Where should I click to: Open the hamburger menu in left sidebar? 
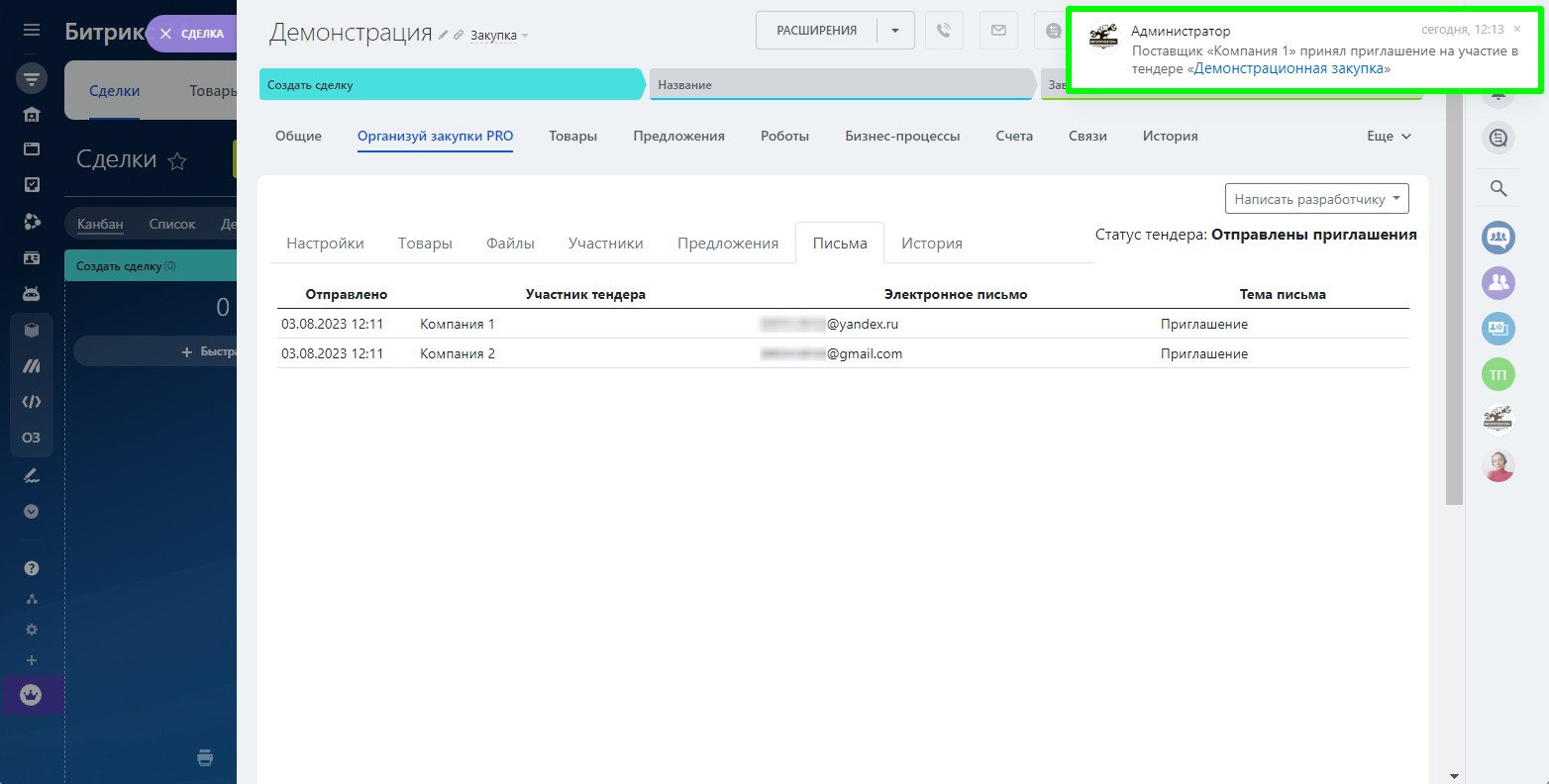coord(32,31)
